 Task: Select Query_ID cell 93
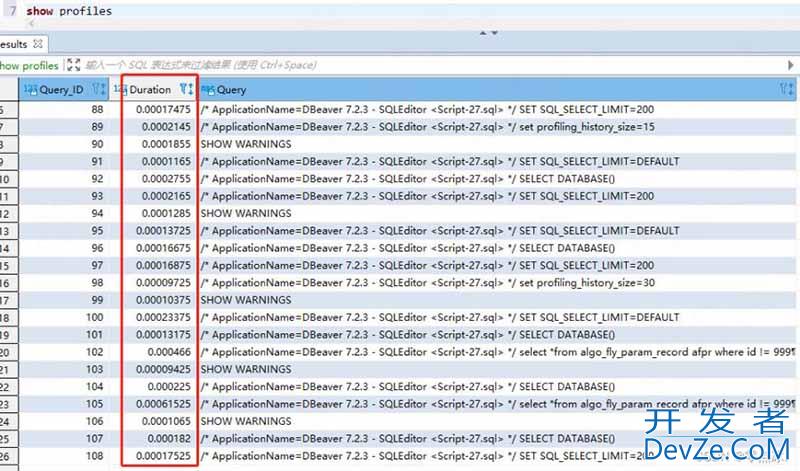(64, 196)
